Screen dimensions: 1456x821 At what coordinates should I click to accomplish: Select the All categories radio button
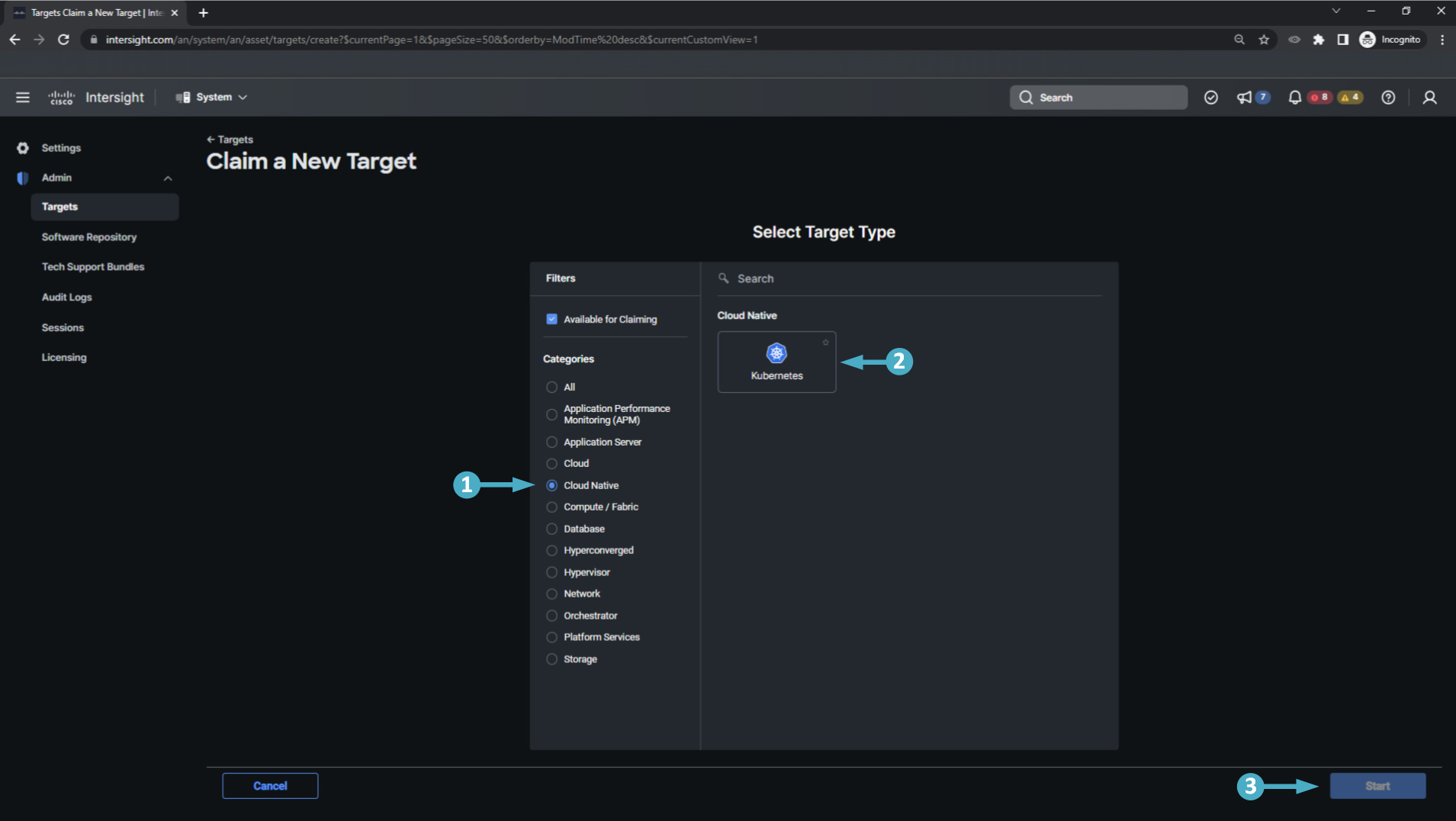coord(551,388)
